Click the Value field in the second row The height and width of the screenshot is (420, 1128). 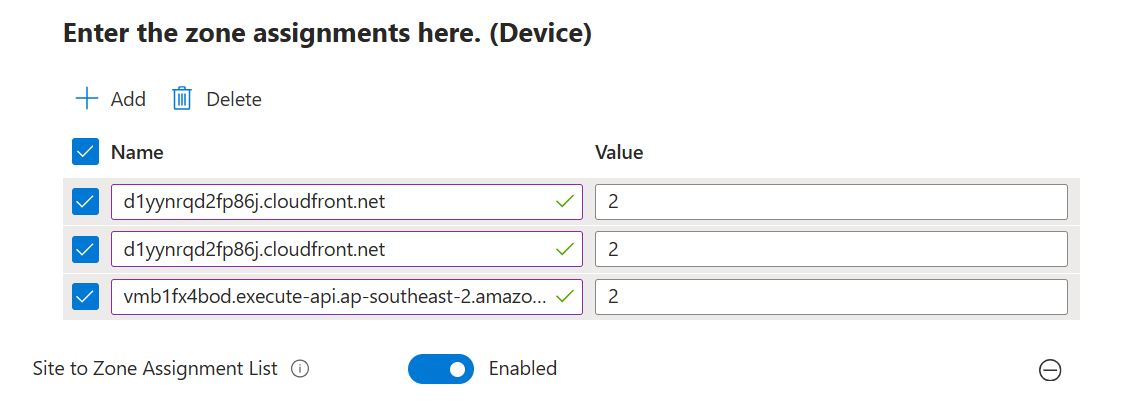point(830,249)
